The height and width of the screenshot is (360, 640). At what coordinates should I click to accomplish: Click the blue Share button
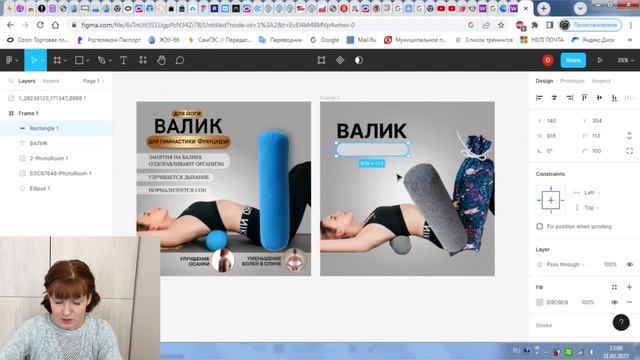[573, 60]
